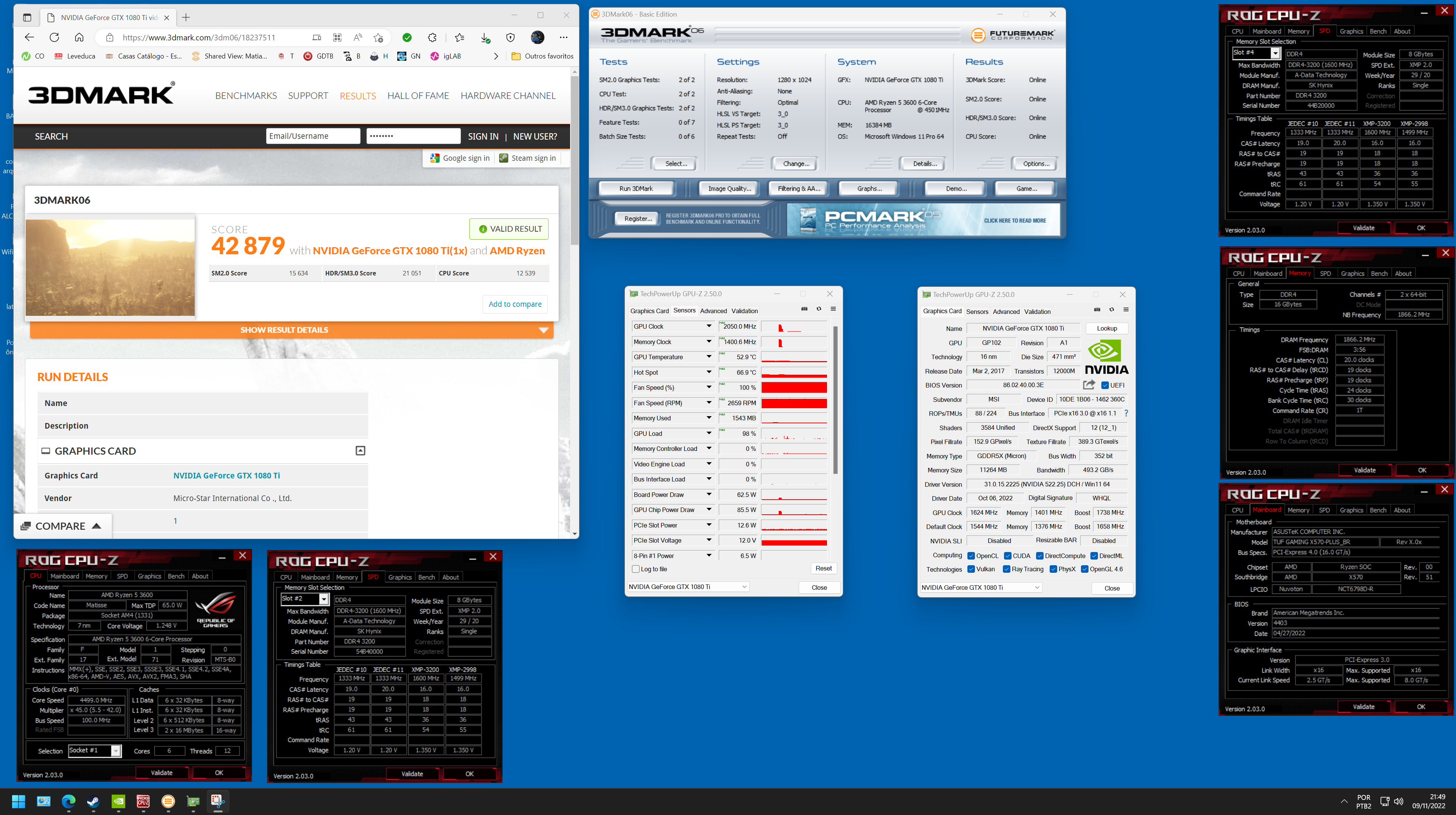Image resolution: width=1456 pixels, height=815 pixels.
Task: Click the browser address bar URL
Action: [x=199, y=37]
